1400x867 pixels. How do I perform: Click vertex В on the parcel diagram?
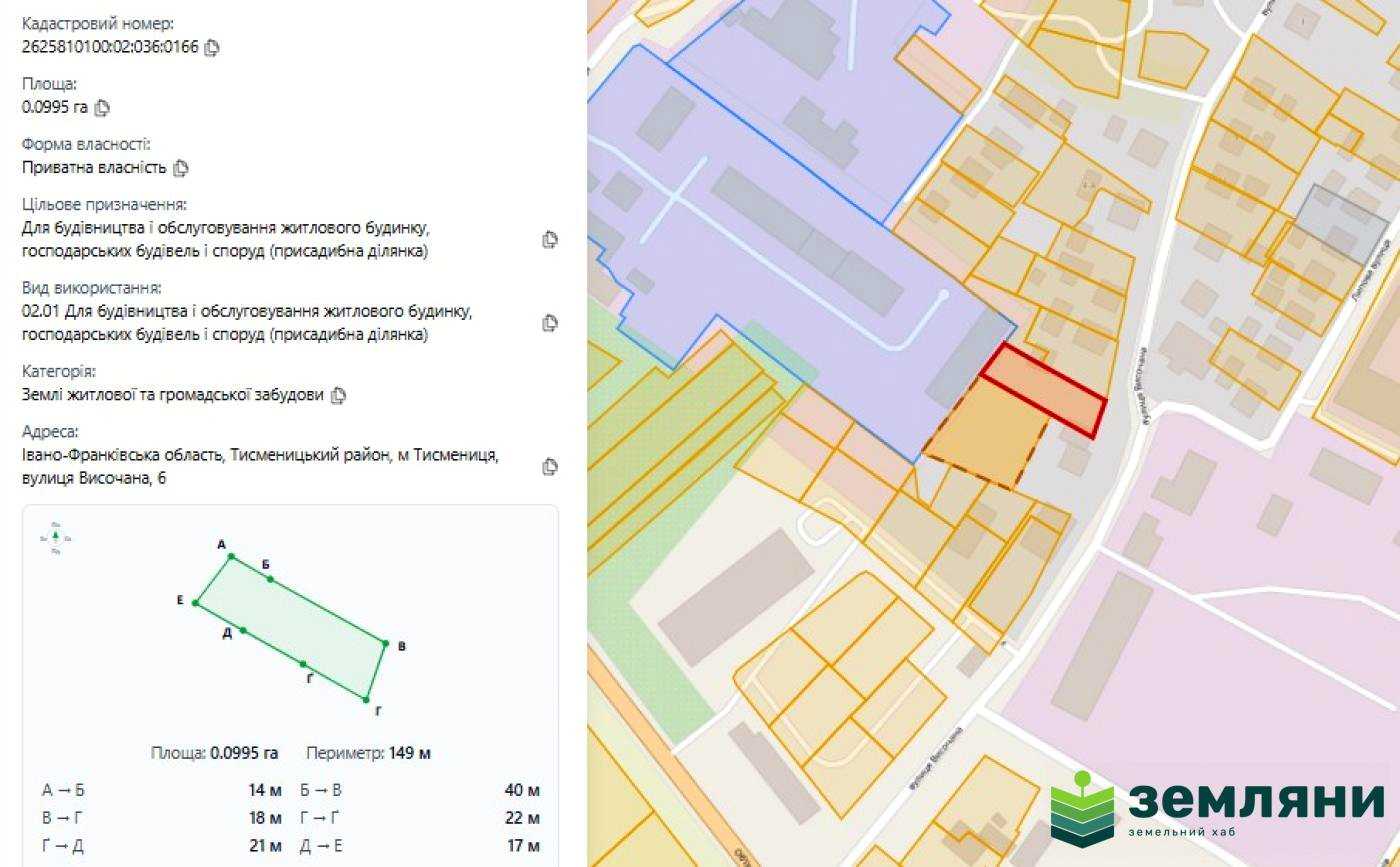pos(385,642)
